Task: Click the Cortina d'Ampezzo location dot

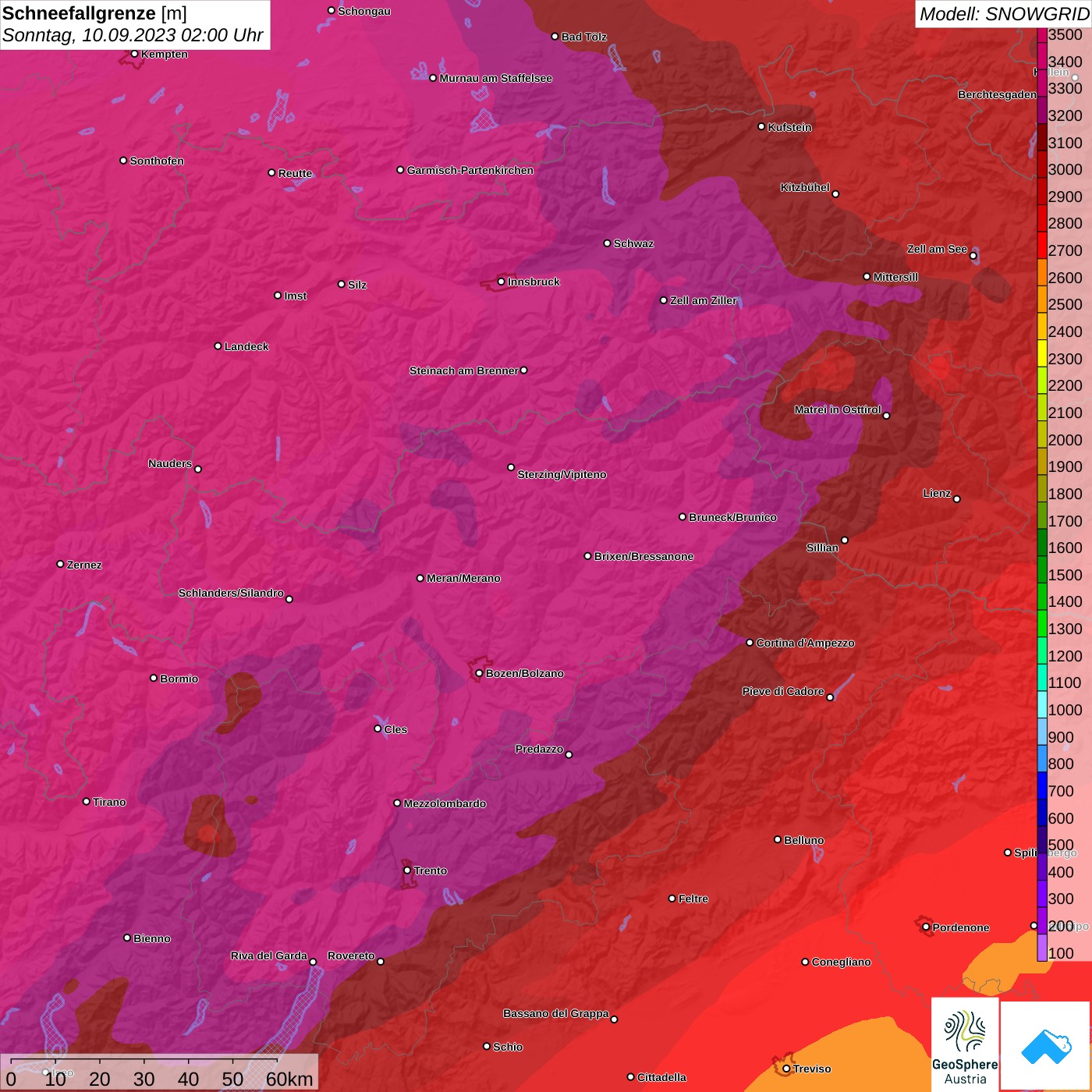Action: [750, 643]
